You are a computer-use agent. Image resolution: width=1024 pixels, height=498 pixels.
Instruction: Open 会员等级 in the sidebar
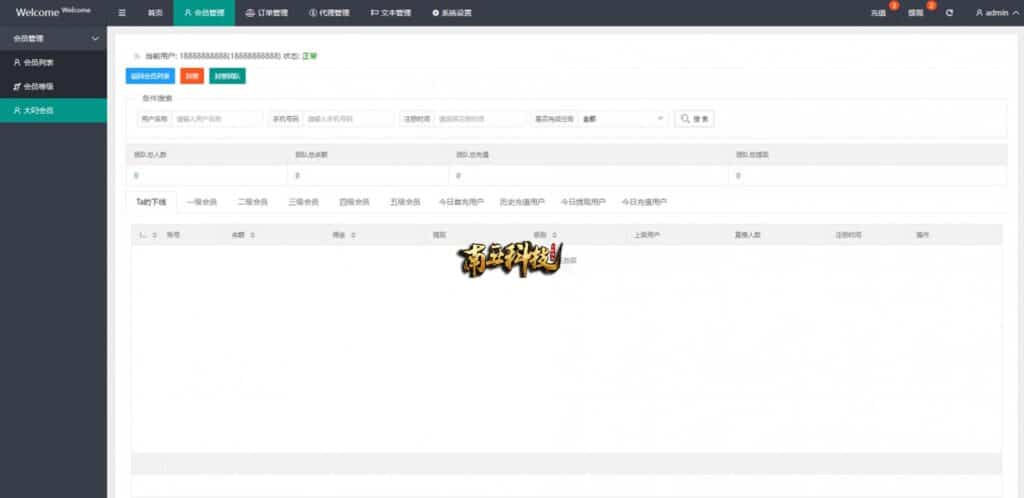[x=53, y=86]
